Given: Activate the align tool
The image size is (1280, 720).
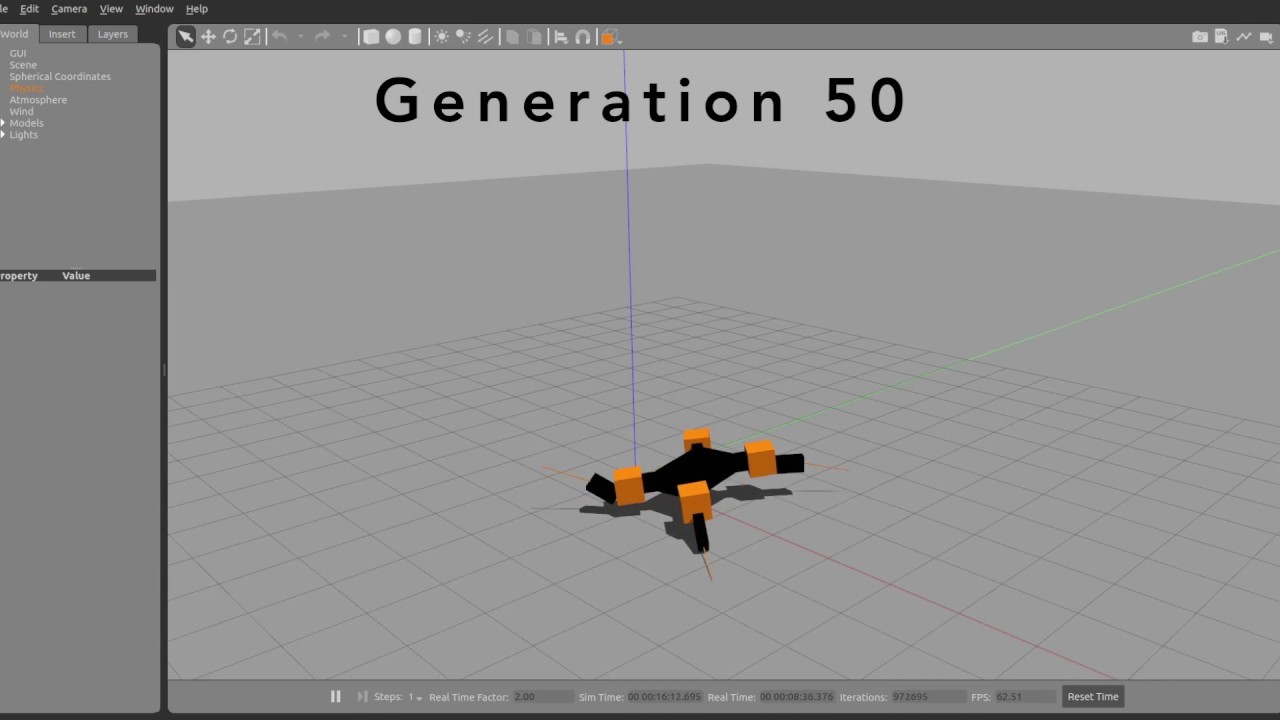Looking at the screenshot, I should coord(560,37).
